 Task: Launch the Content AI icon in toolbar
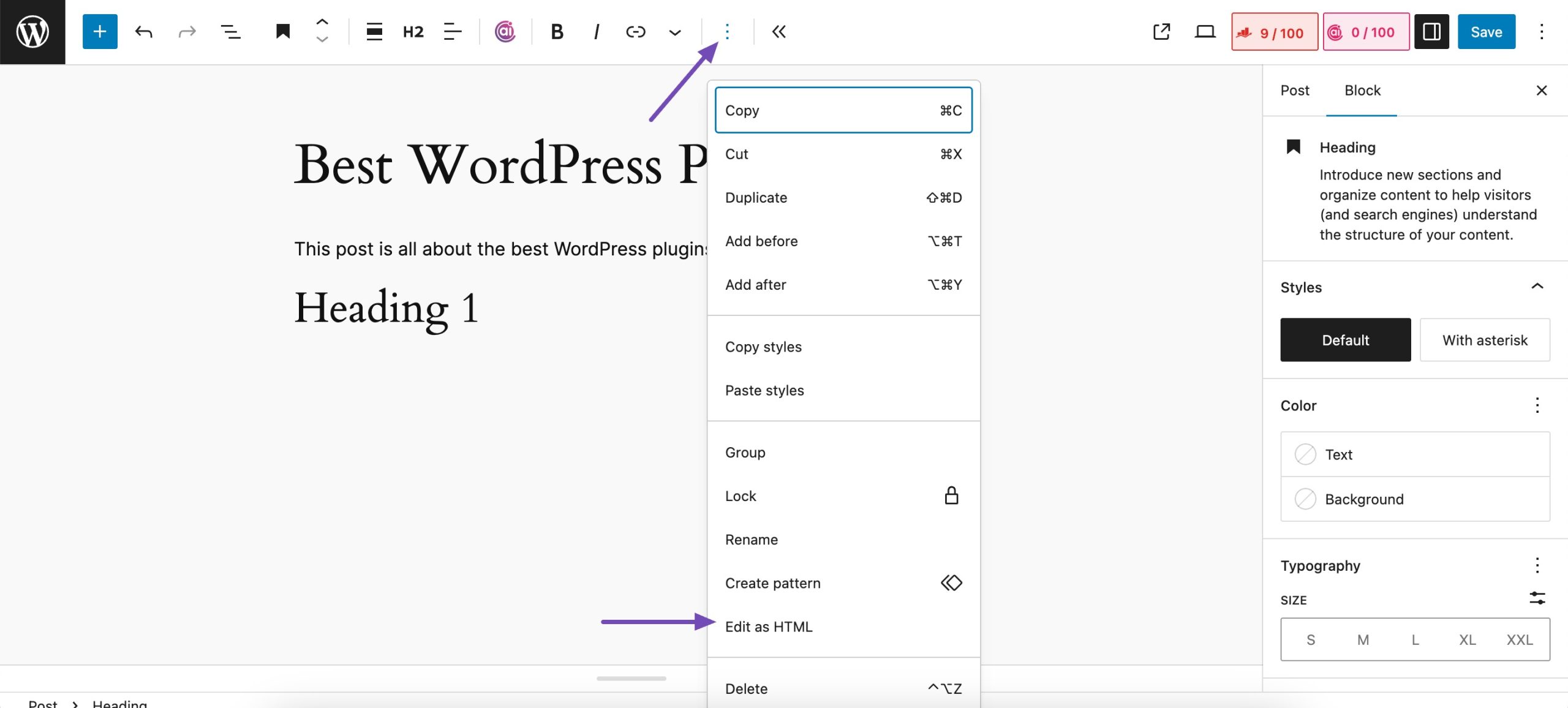(505, 32)
